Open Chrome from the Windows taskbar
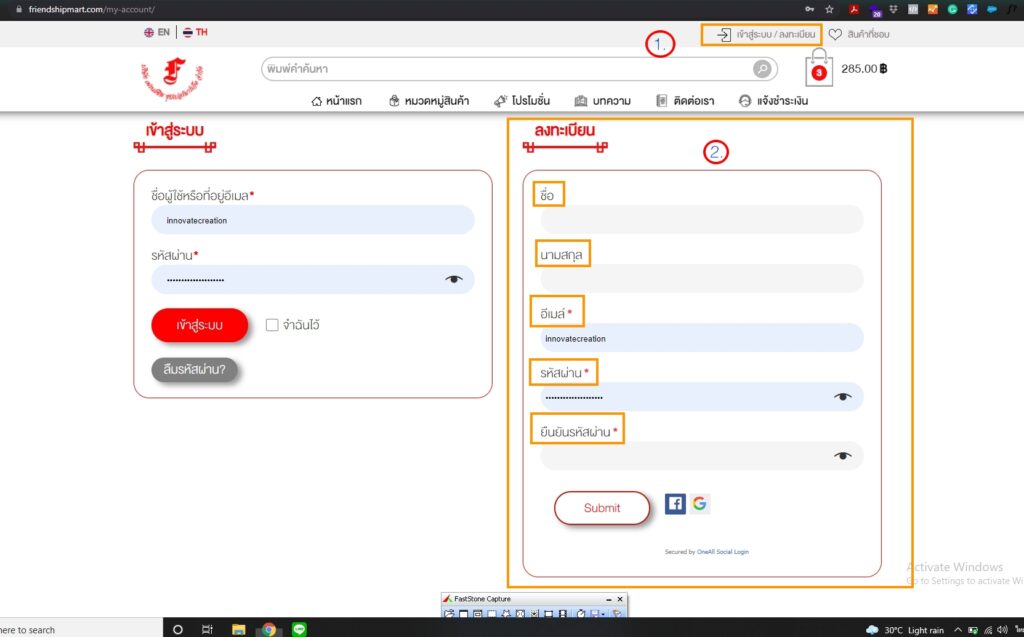 [x=268, y=629]
